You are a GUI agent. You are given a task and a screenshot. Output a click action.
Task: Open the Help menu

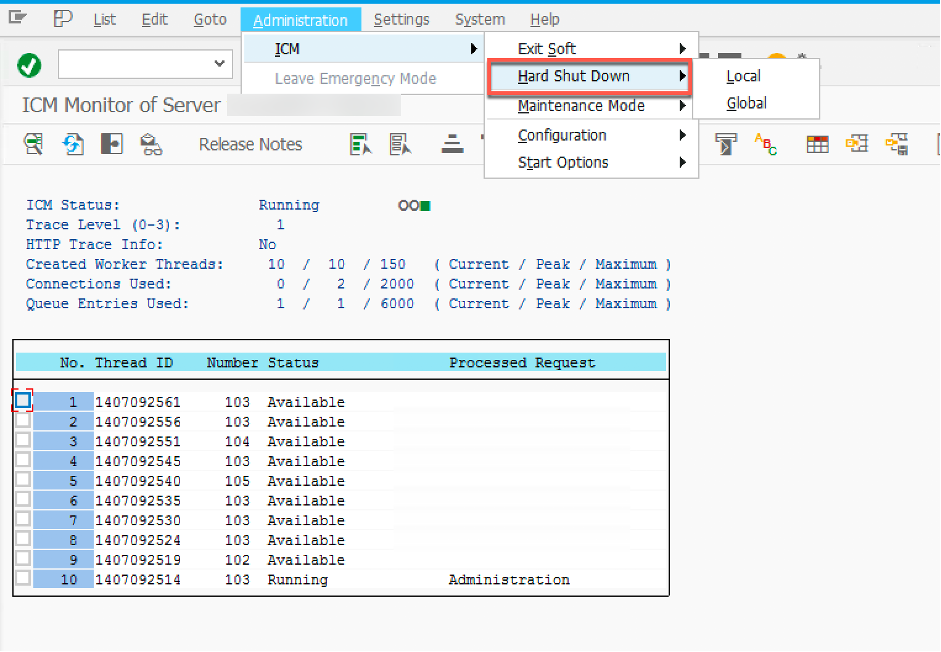coord(545,20)
